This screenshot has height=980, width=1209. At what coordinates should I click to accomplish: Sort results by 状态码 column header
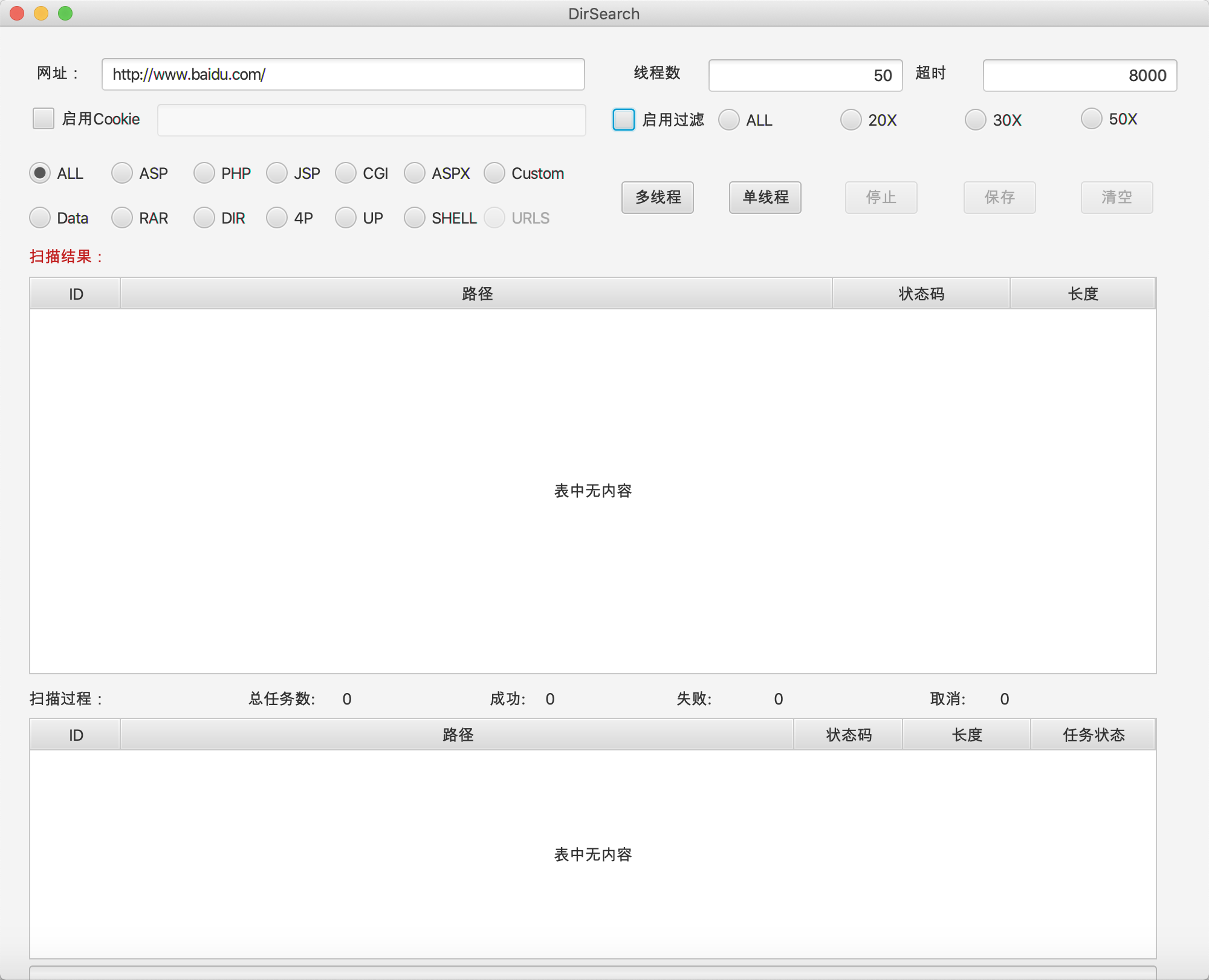point(921,294)
